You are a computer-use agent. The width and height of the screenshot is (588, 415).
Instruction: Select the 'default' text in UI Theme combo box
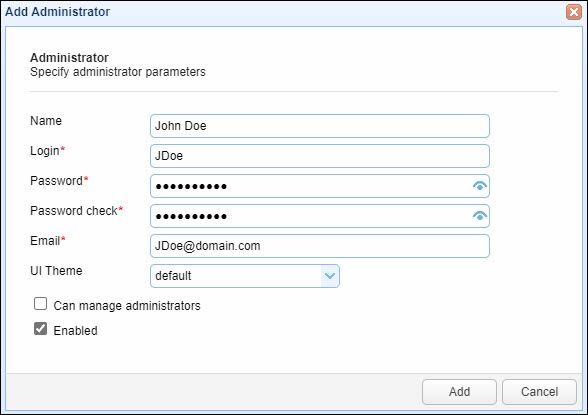[173, 276]
